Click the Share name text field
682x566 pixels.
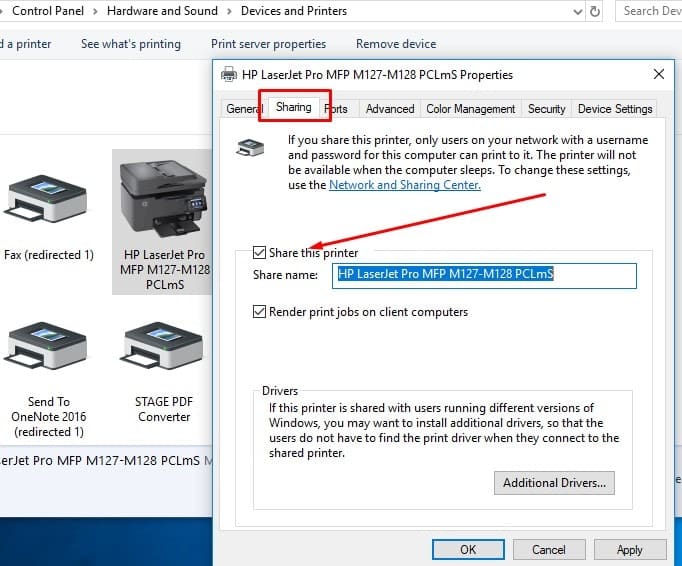[485, 275]
